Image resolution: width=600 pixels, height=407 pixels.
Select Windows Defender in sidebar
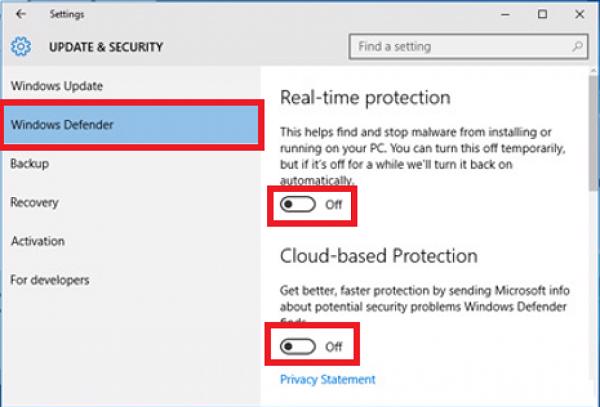(62, 125)
